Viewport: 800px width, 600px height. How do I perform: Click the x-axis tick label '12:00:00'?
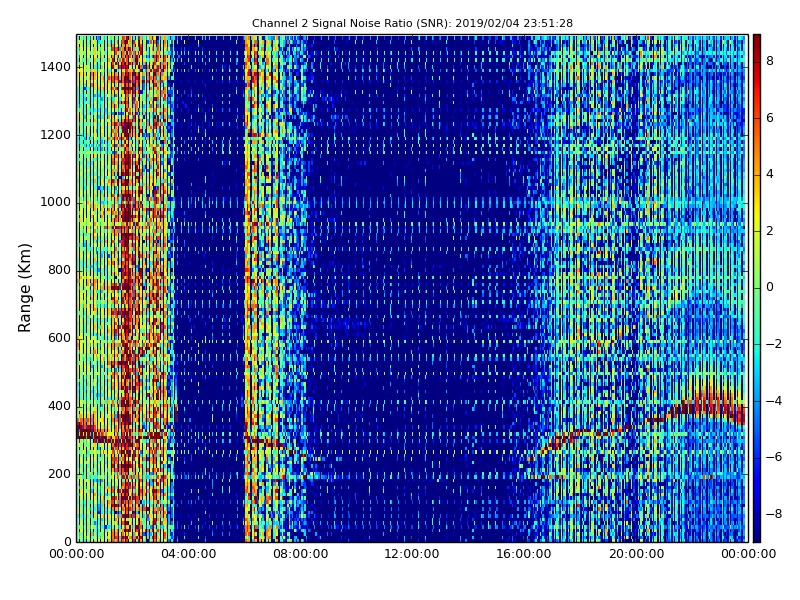tap(412, 554)
